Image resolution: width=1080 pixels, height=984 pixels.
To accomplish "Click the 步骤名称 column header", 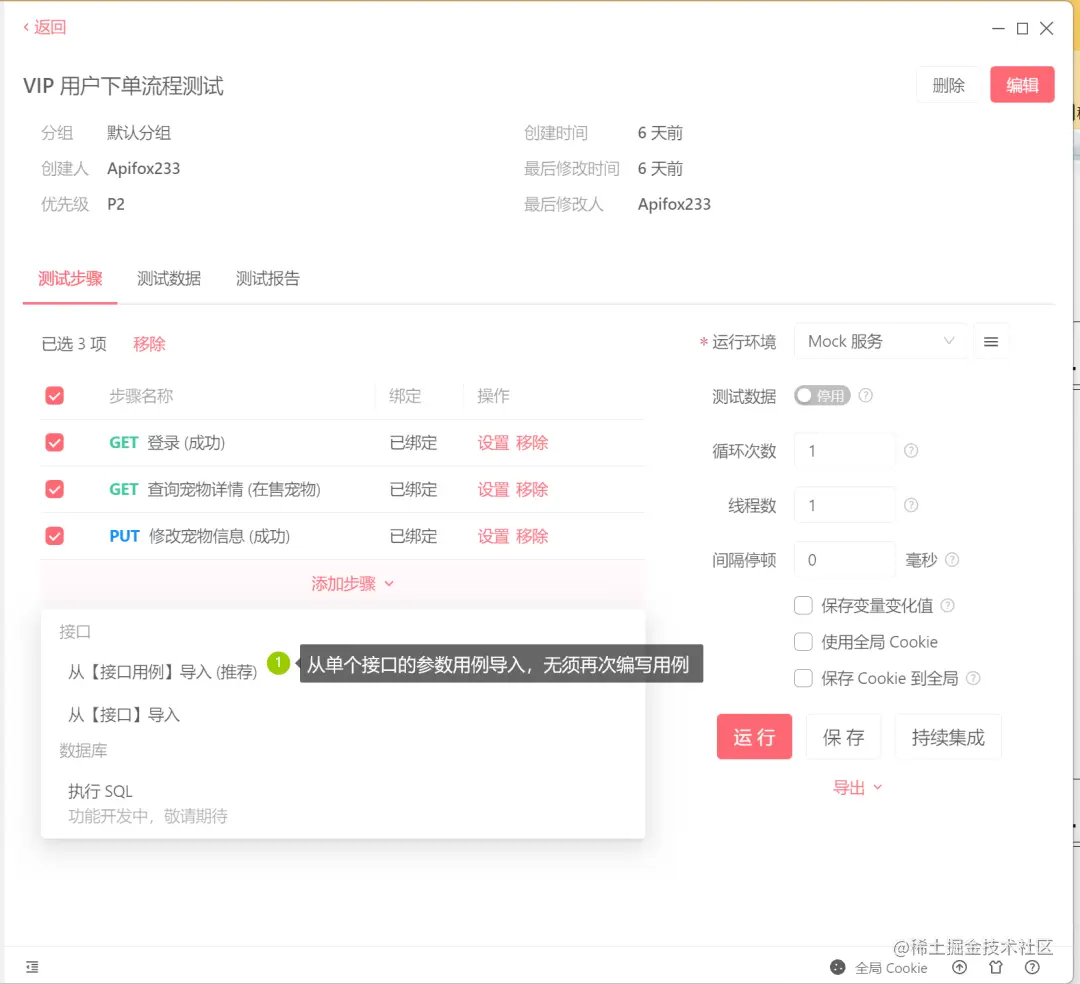I will pos(141,396).
